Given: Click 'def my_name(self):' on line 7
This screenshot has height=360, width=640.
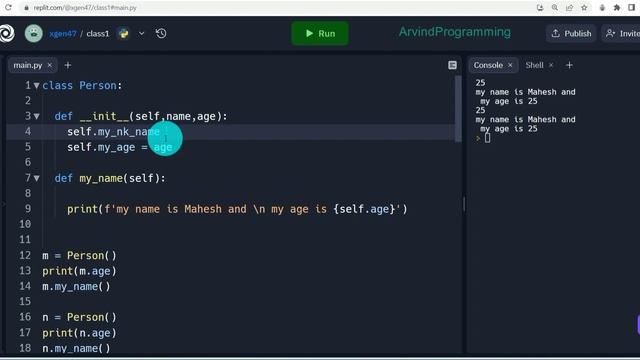Looking at the screenshot, I should click(110, 178).
